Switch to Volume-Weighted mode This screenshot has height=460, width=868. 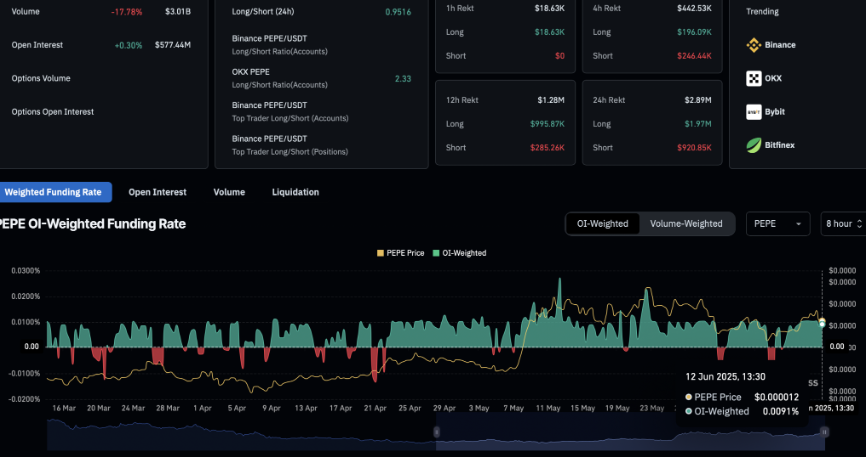tap(686, 224)
